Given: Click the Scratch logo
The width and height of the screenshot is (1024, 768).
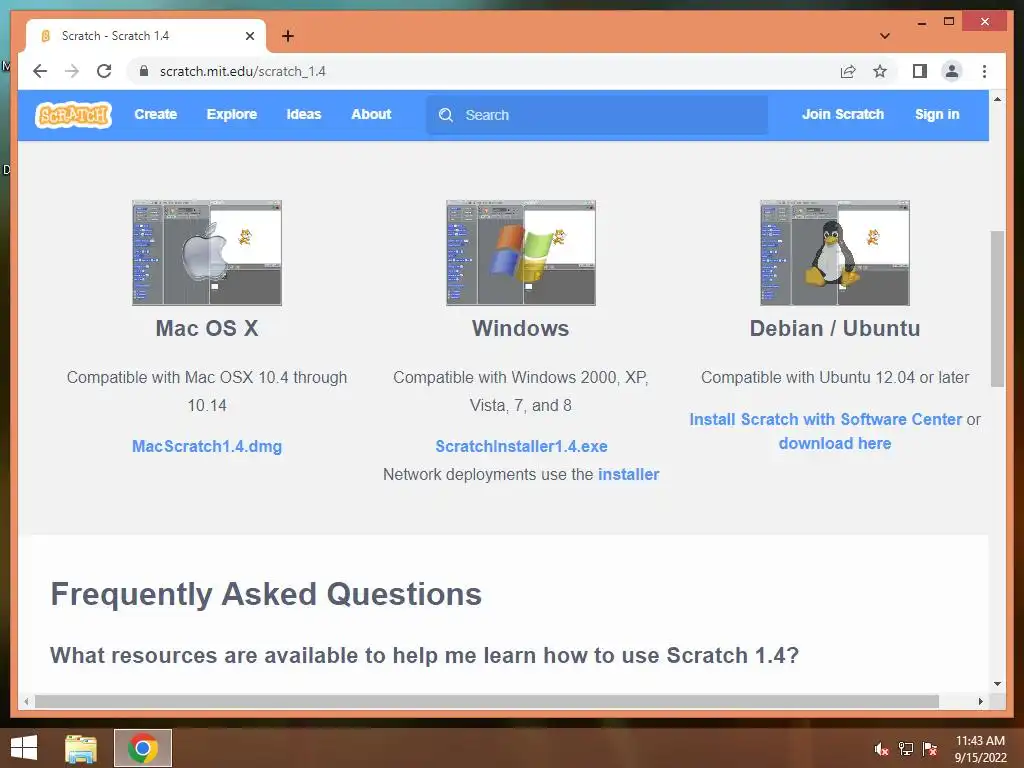Looking at the screenshot, I should tap(73, 115).
